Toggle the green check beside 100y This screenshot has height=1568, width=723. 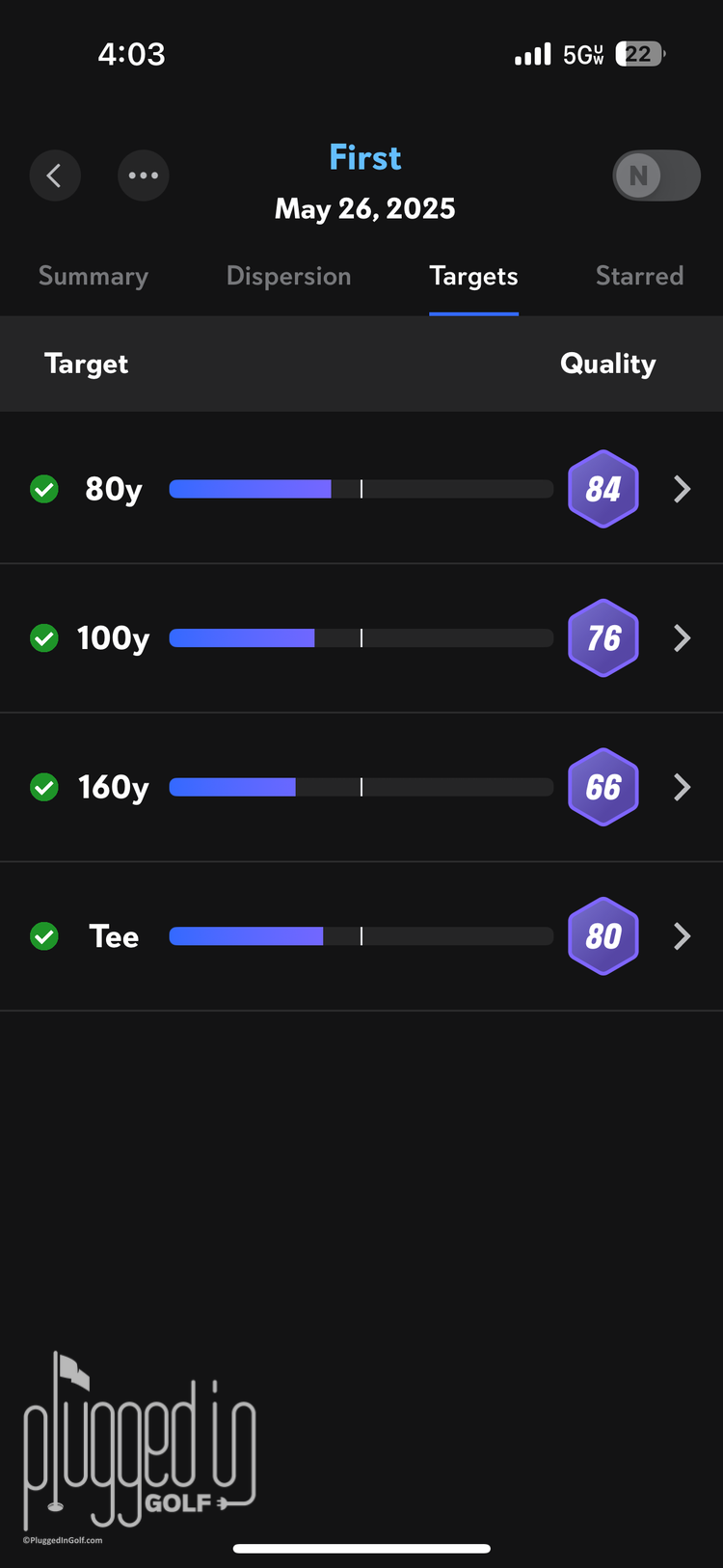(x=44, y=638)
